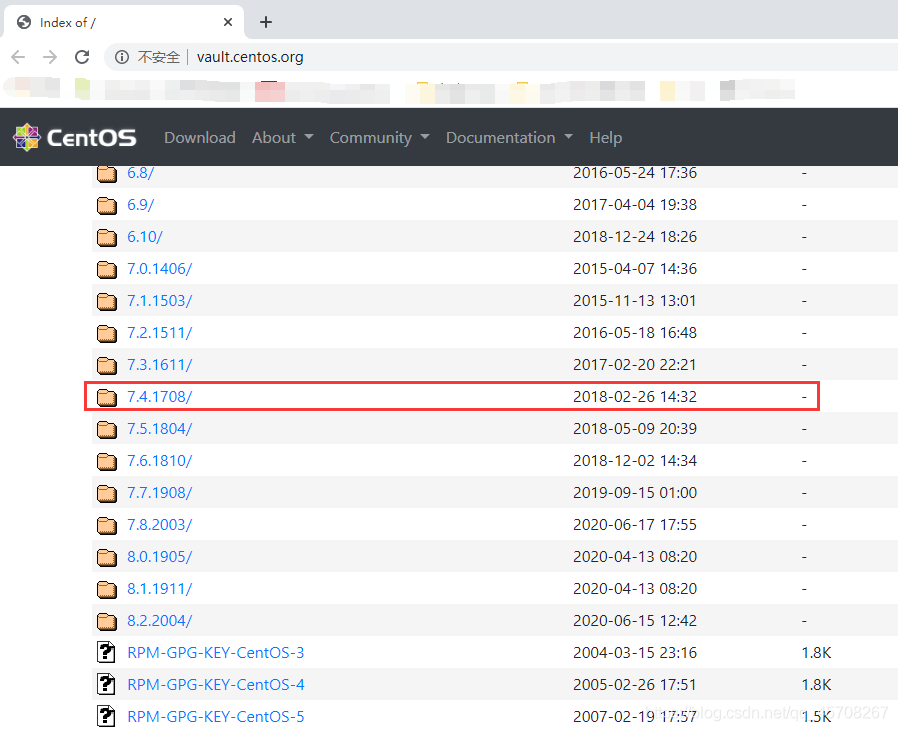Open the 7.6.1810/ directory link
Image resolution: width=898 pixels, height=731 pixels.
pos(160,461)
